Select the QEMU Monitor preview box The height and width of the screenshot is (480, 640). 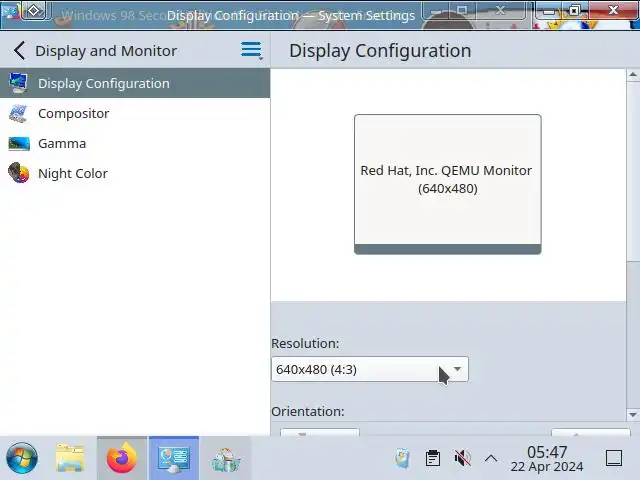[x=448, y=184]
